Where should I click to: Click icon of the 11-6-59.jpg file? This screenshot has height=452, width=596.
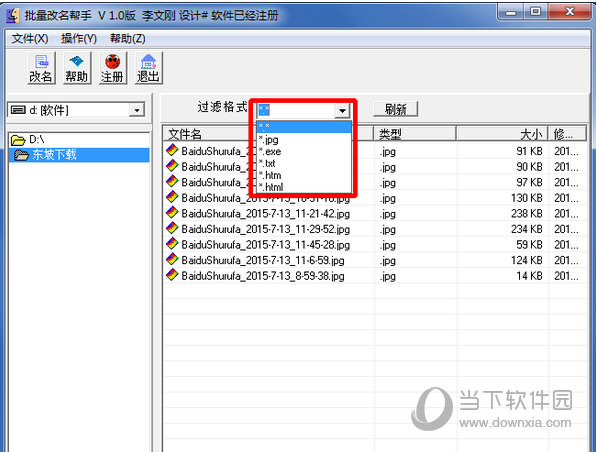(172, 260)
